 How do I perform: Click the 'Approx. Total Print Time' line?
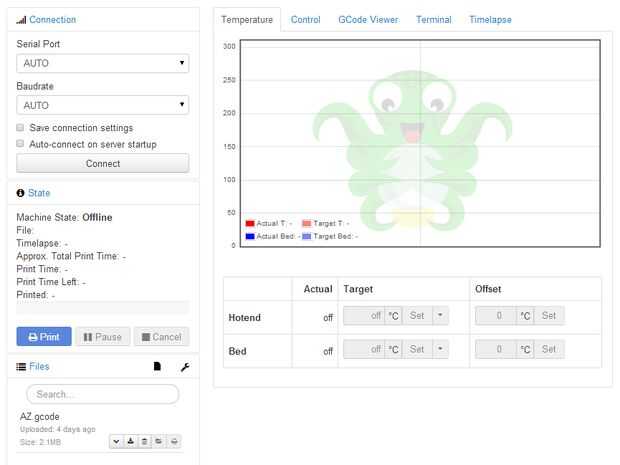tap(71, 256)
